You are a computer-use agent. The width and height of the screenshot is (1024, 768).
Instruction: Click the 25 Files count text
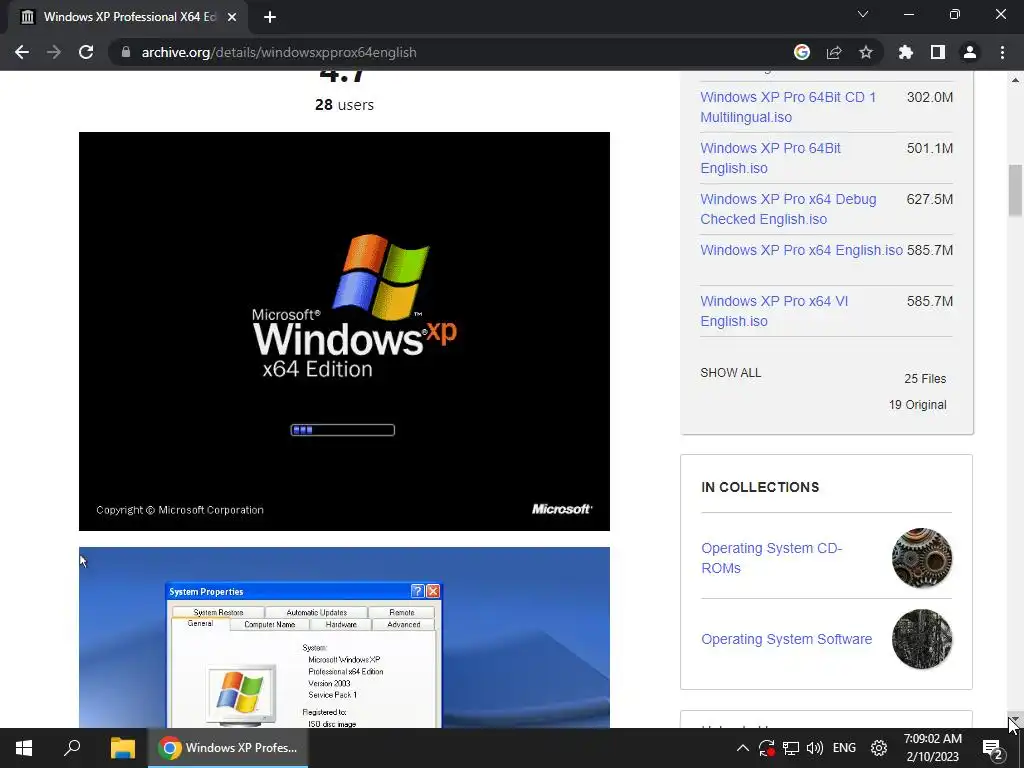tap(925, 379)
